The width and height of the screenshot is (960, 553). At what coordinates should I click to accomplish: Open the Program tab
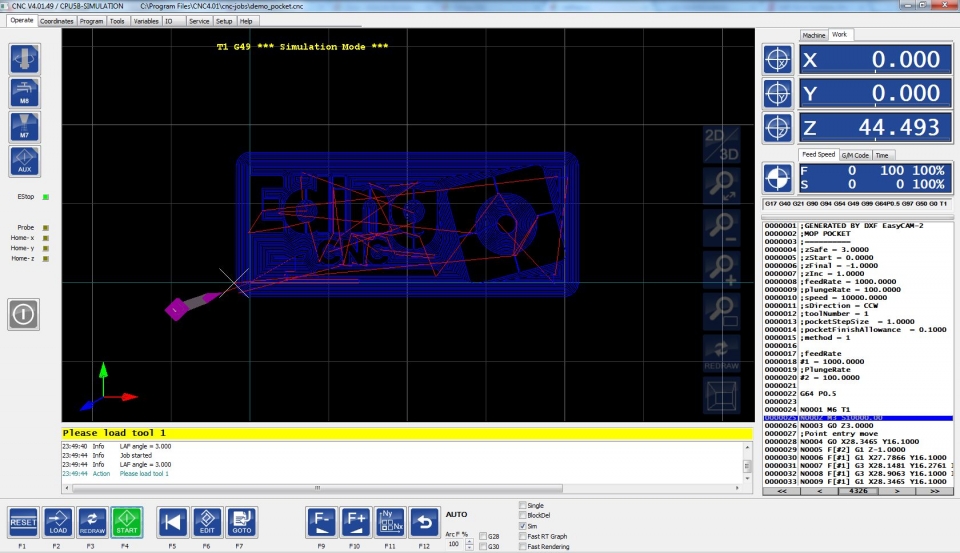point(91,21)
